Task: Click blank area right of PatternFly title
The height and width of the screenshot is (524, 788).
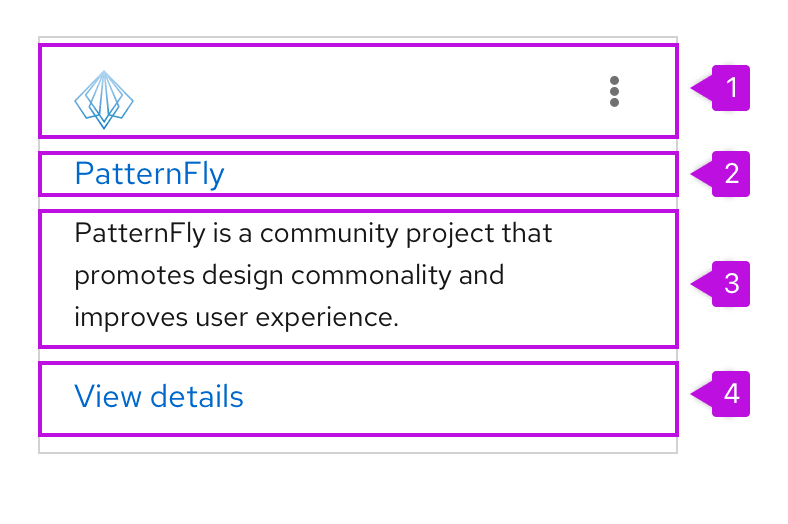Action: click(x=450, y=174)
